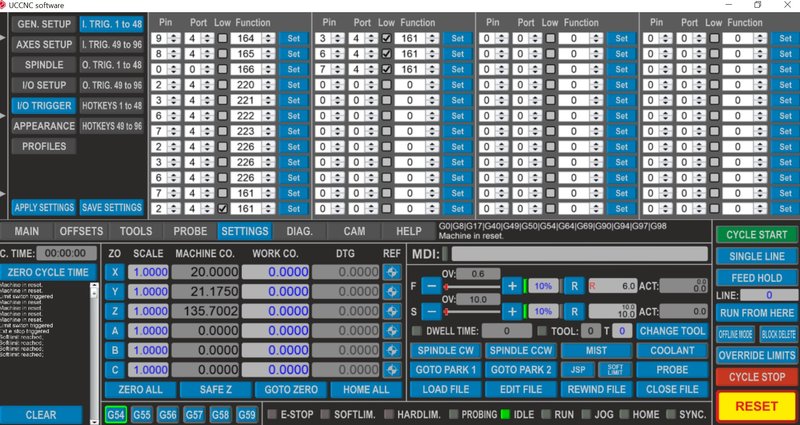Click the DWELL TIME value field
Screen dimensions: 800x425
(507, 331)
